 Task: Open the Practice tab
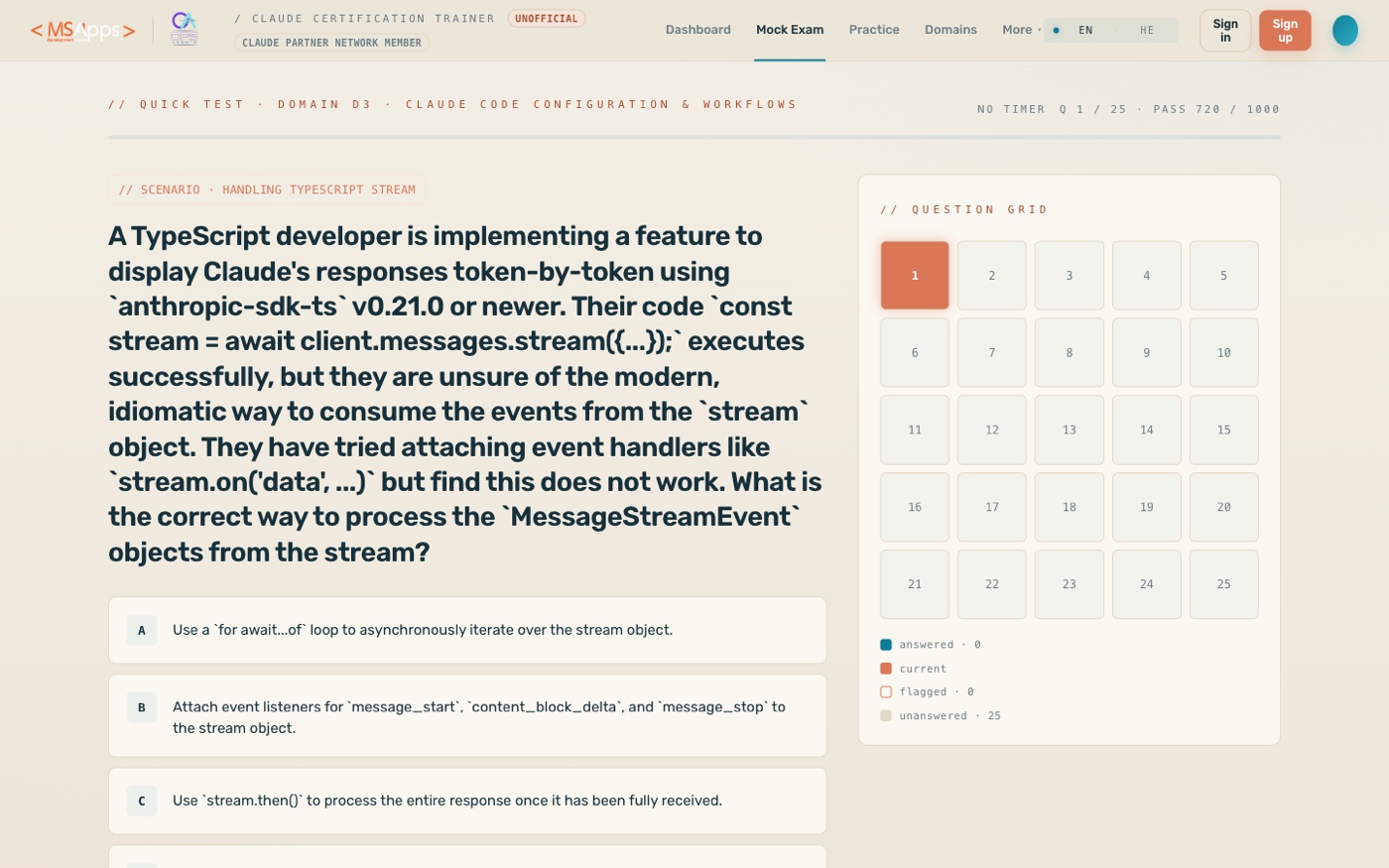[874, 30]
